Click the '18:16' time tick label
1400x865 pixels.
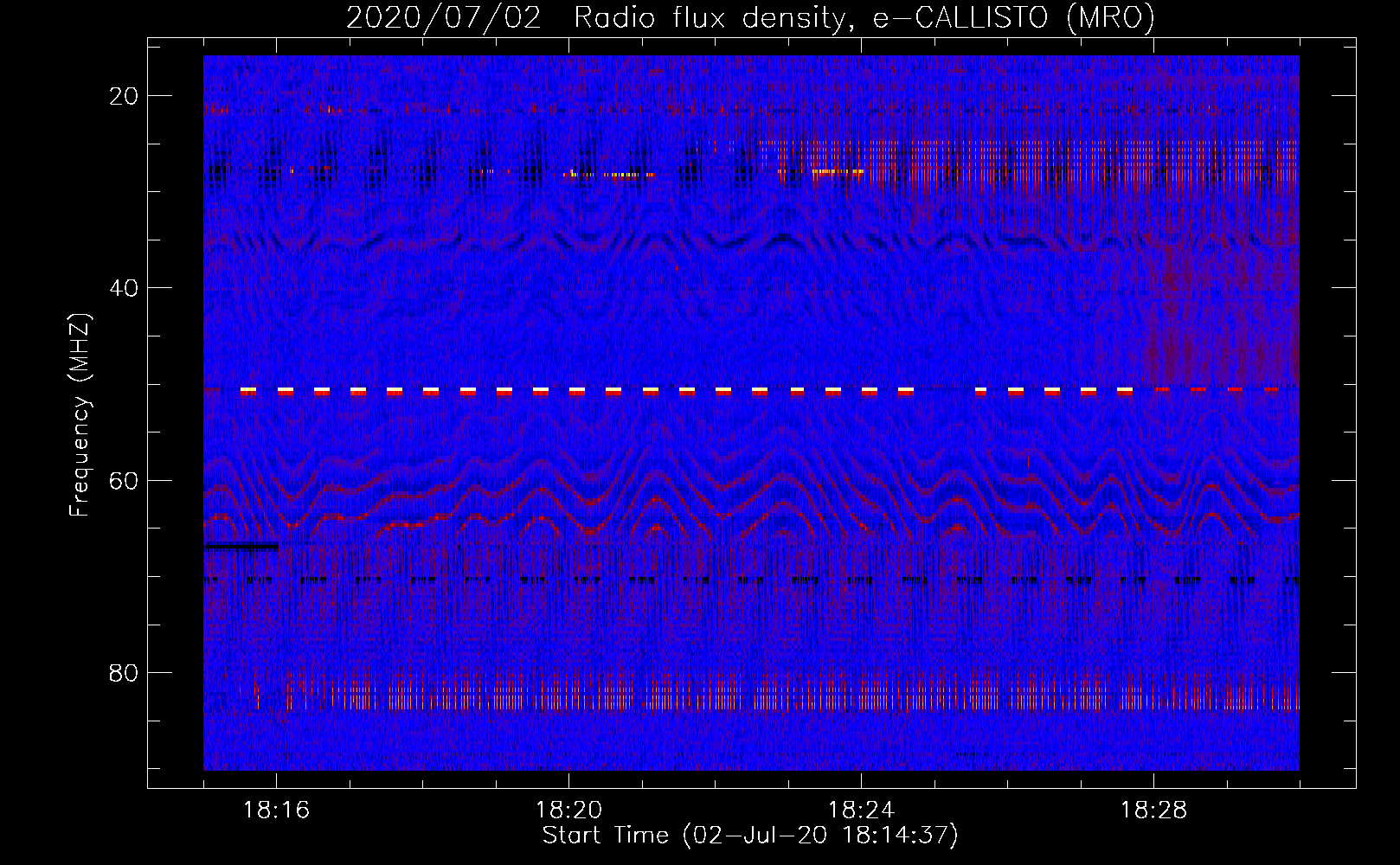tap(276, 811)
